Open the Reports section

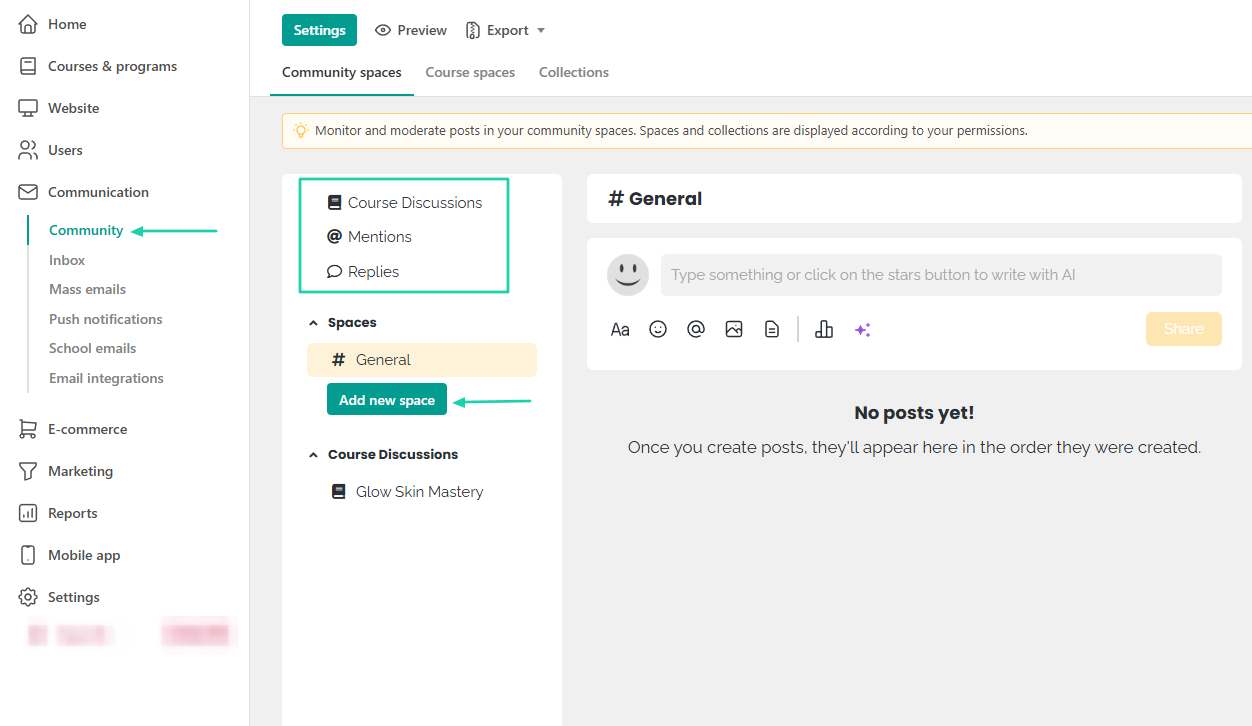click(x=72, y=513)
